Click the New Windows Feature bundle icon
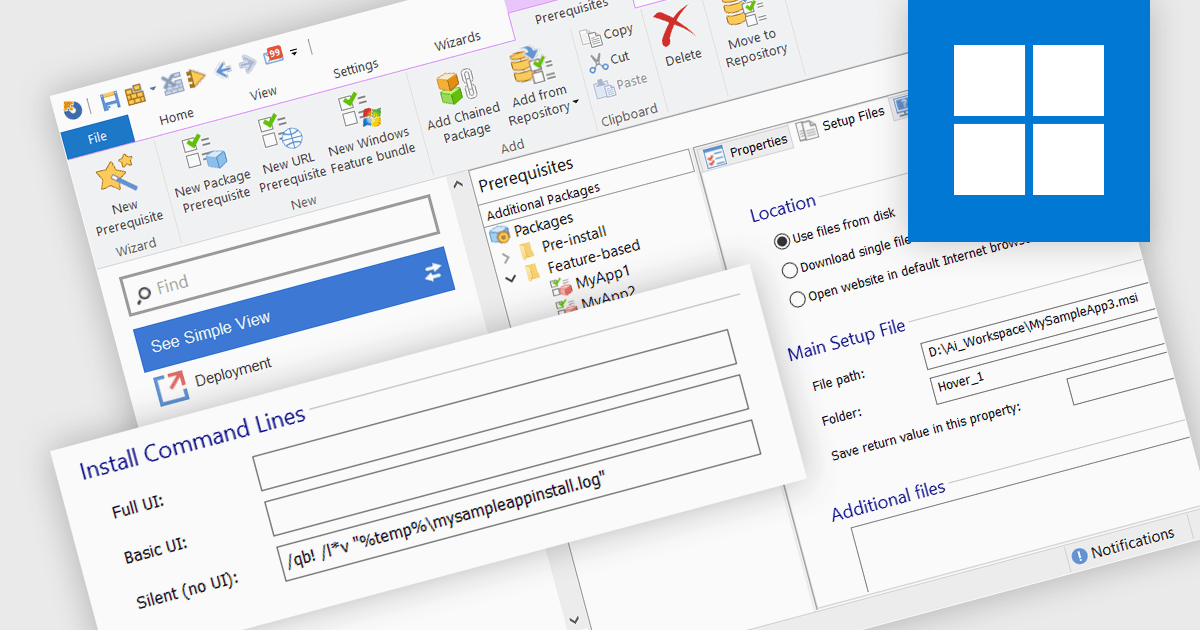The height and width of the screenshot is (630, 1200). (x=360, y=110)
